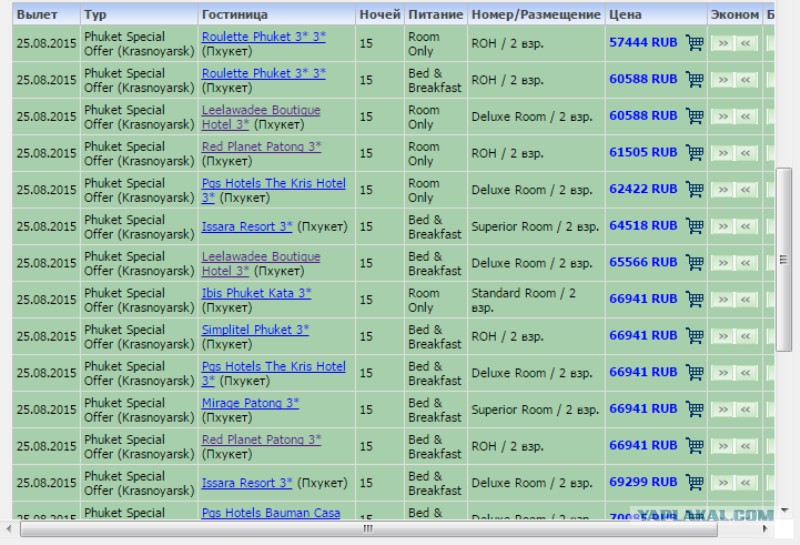
Task: Click the « button in the Ibis Phuket Kata row
Action: pyautogui.click(x=745, y=300)
